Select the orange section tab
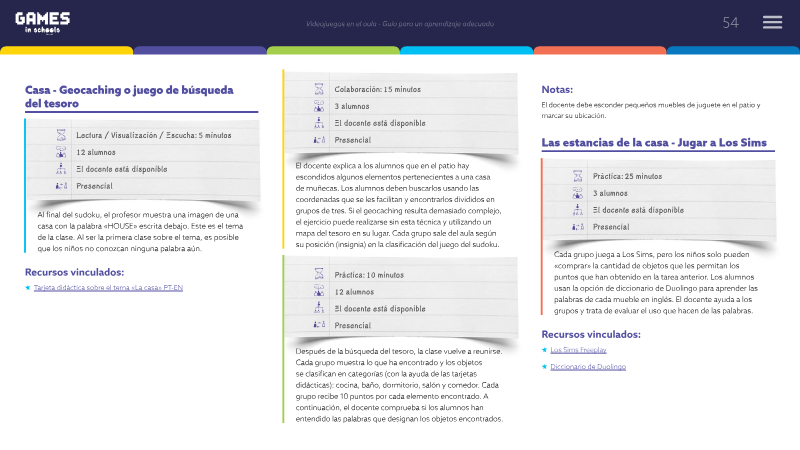This screenshot has width=800, height=450. 600,50
